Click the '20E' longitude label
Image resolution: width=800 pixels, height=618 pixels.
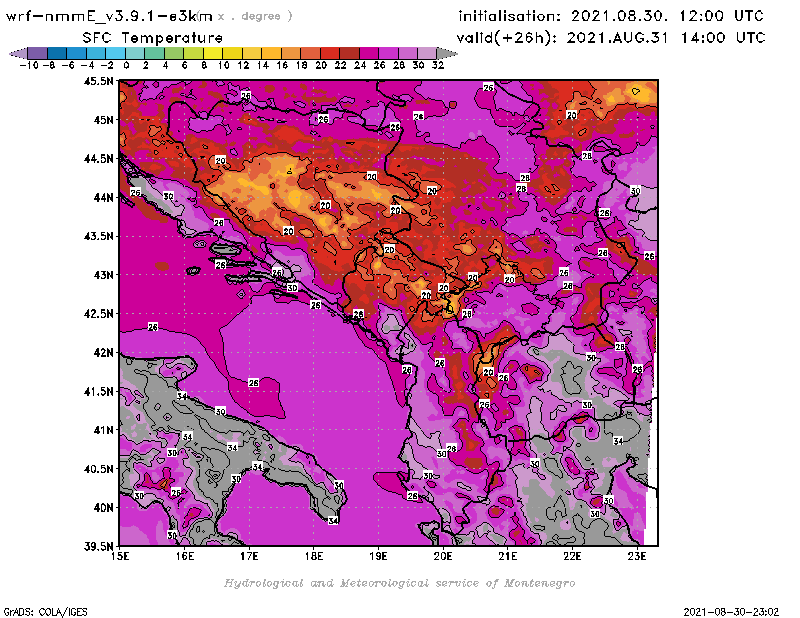point(443,556)
